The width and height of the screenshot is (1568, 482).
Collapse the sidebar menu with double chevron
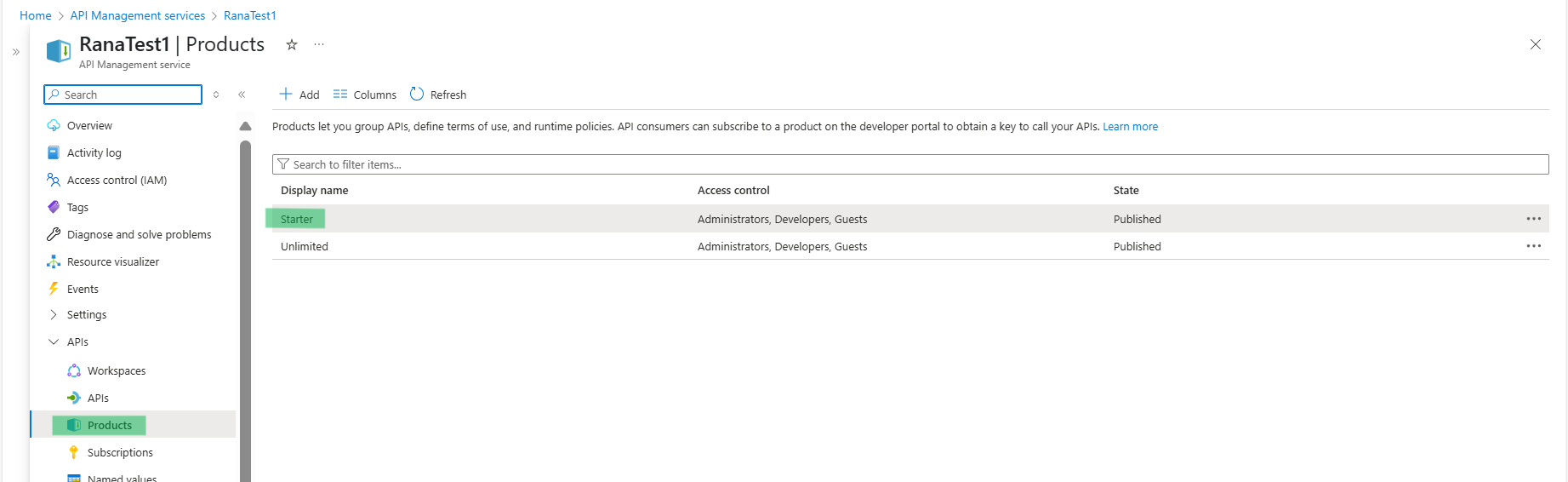242,95
